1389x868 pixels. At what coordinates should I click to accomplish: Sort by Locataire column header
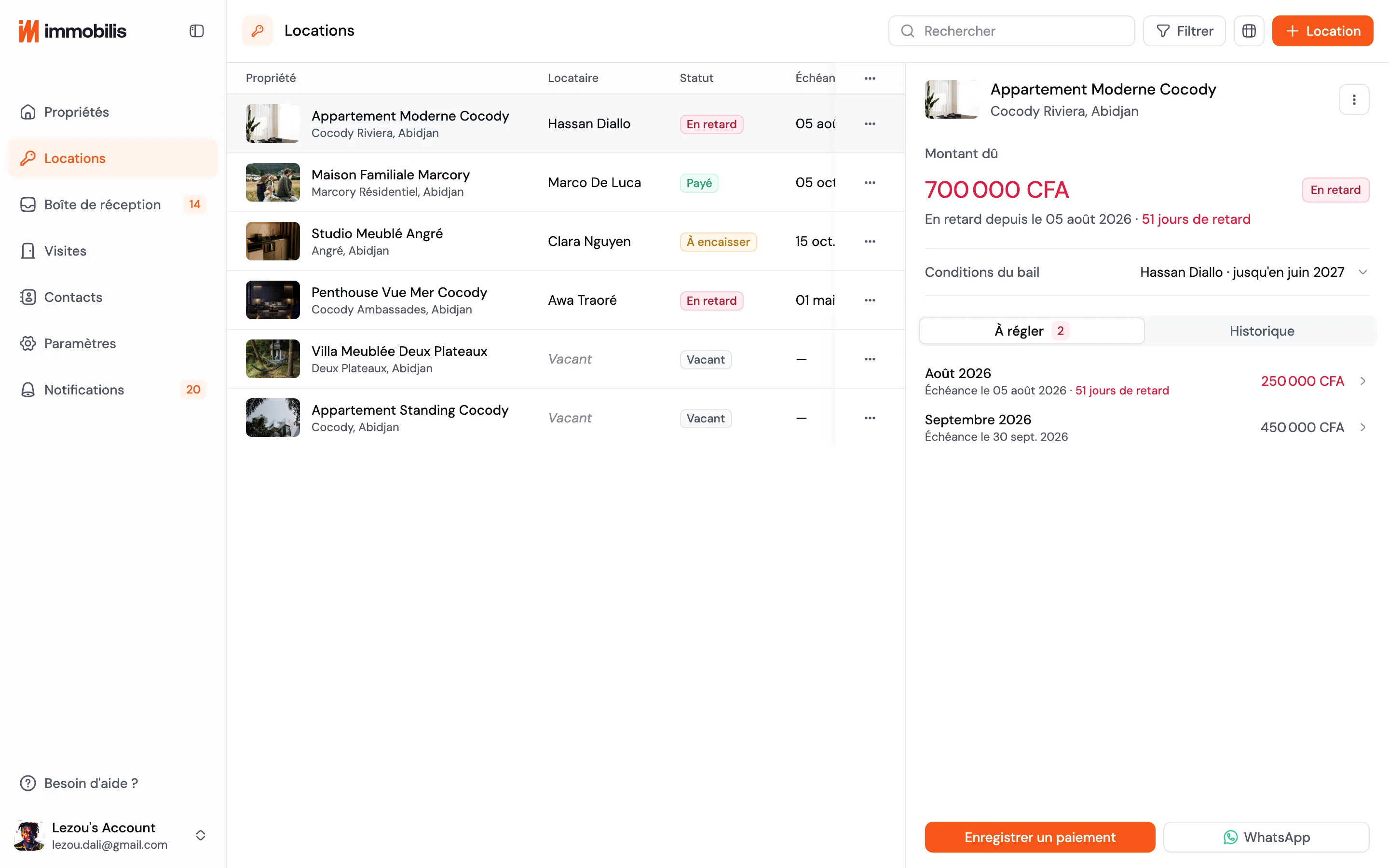coord(572,78)
